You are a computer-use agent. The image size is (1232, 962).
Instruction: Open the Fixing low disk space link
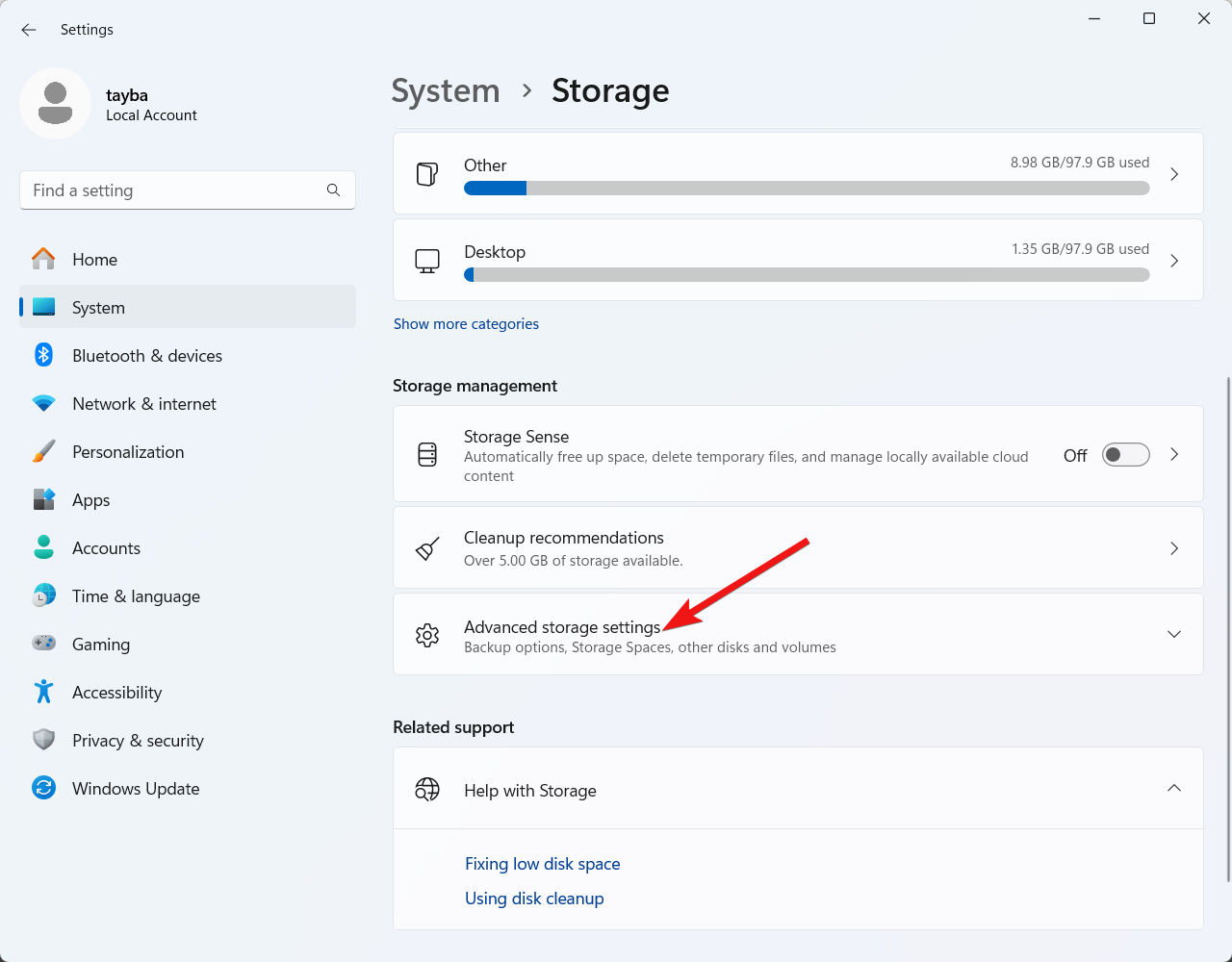(x=542, y=864)
